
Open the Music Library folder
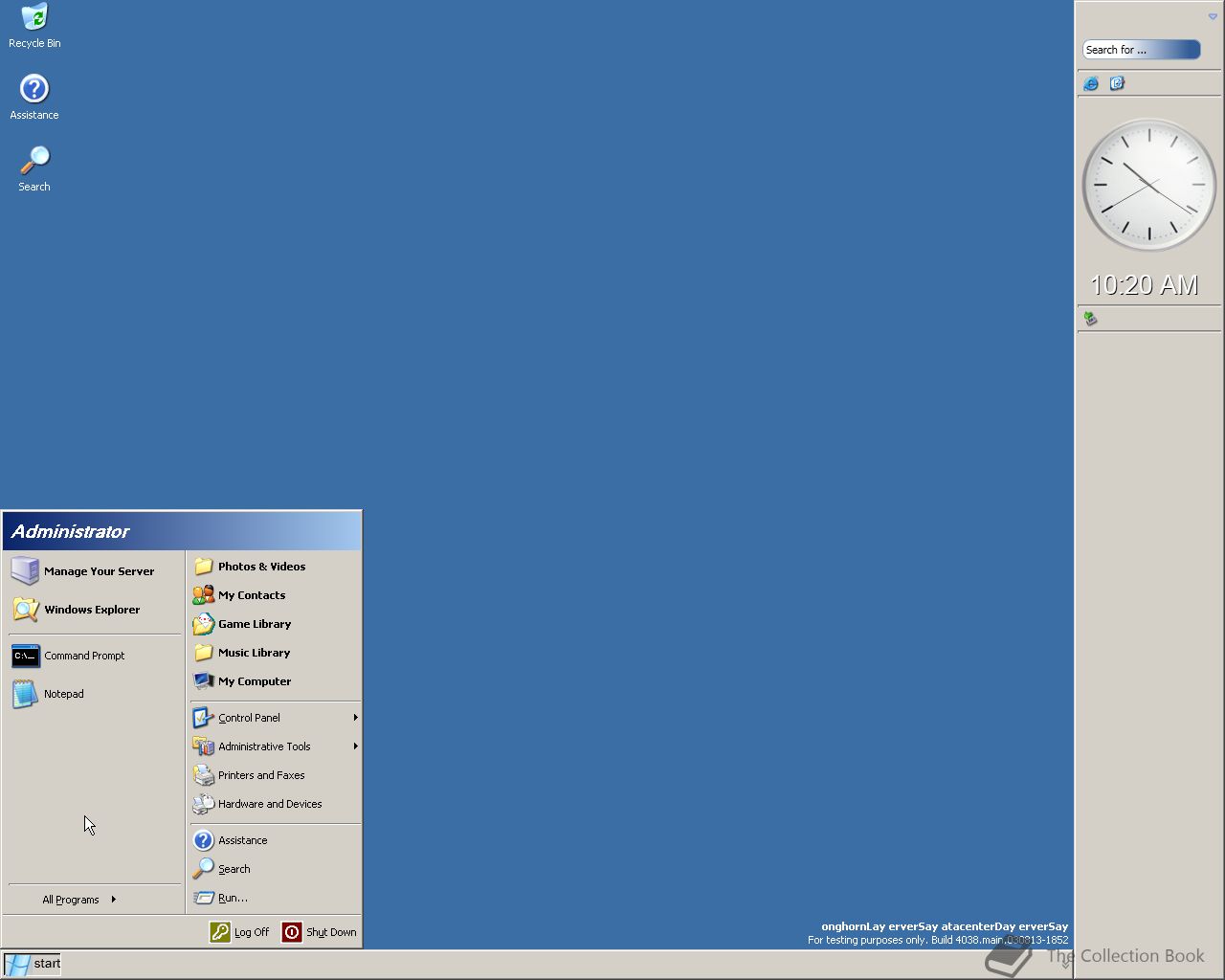(x=275, y=653)
